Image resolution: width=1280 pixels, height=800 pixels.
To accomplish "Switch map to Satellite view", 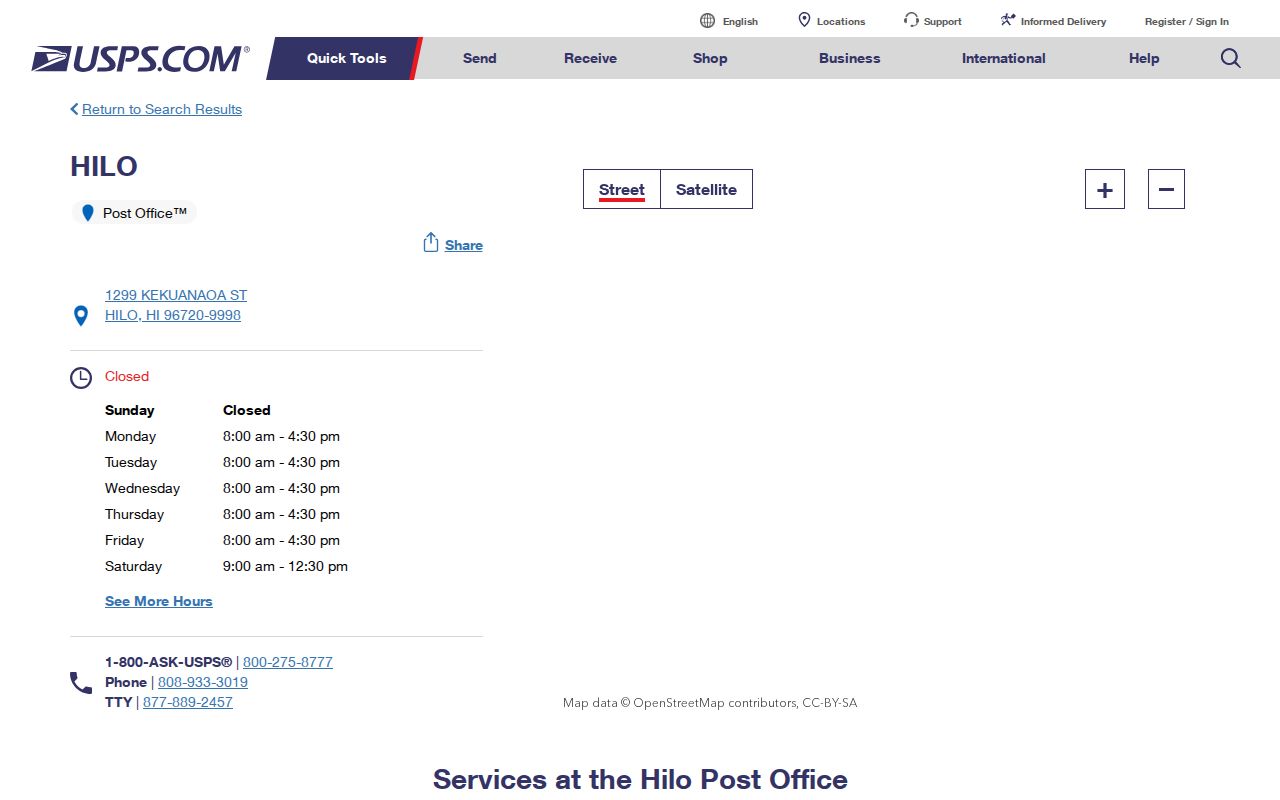I will pos(706,189).
